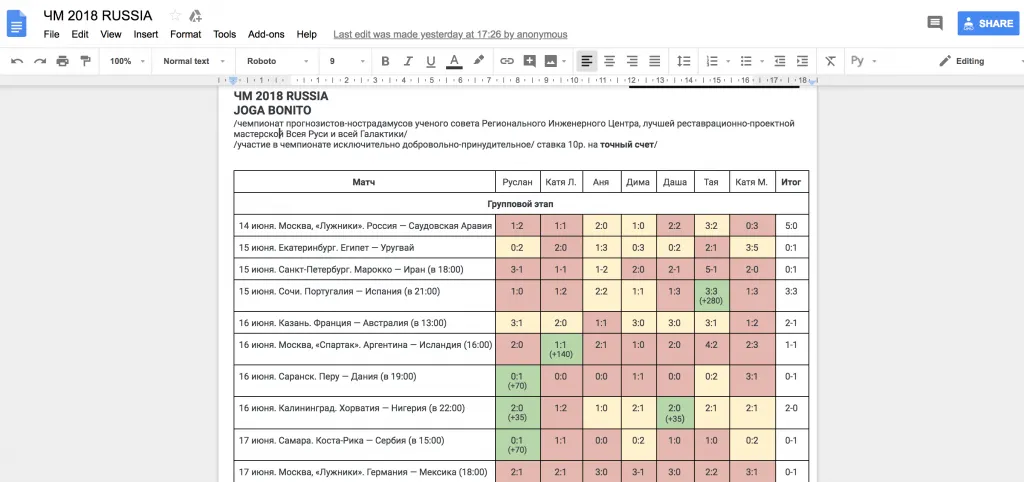Click the blue SHARE button
This screenshot has height=482, width=1024.
point(986,23)
